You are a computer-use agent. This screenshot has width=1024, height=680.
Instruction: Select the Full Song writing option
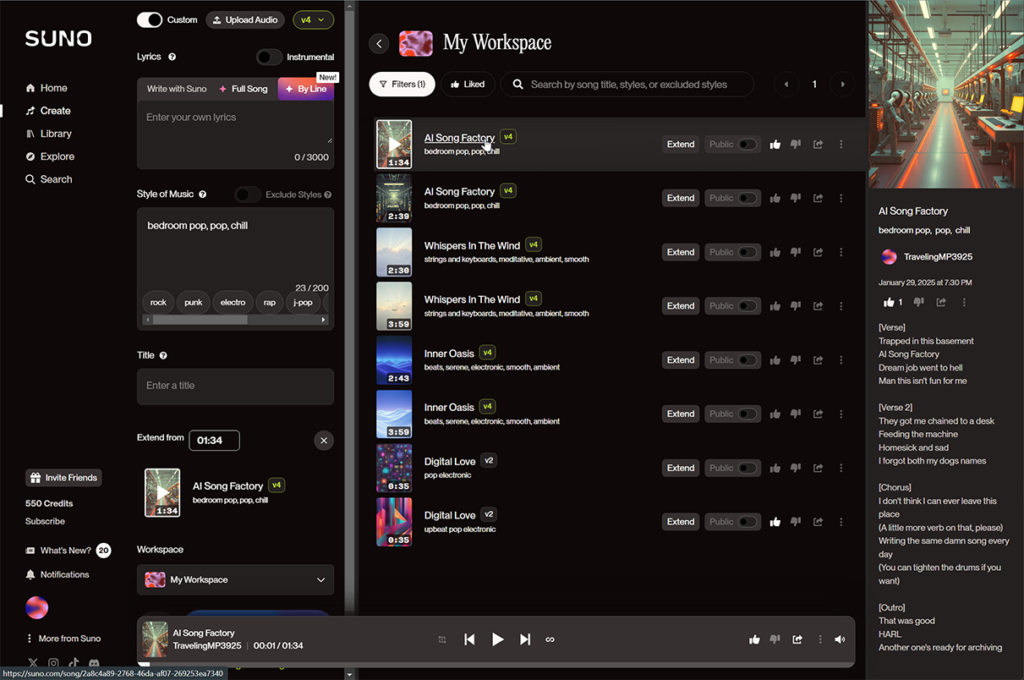pyautogui.click(x=243, y=89)
